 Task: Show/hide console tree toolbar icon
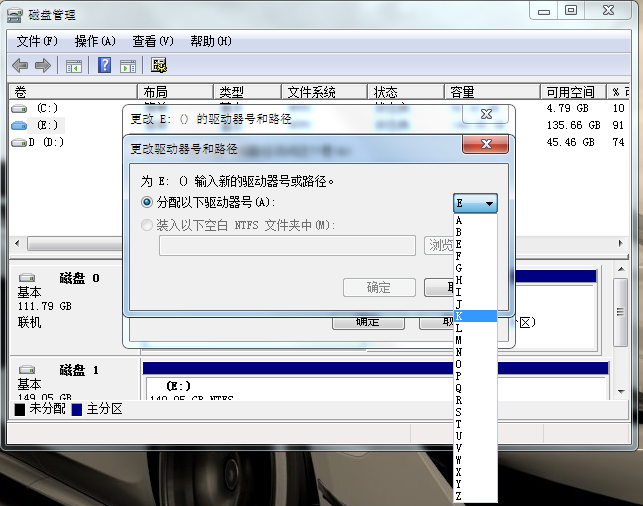(x=74, y=66)
